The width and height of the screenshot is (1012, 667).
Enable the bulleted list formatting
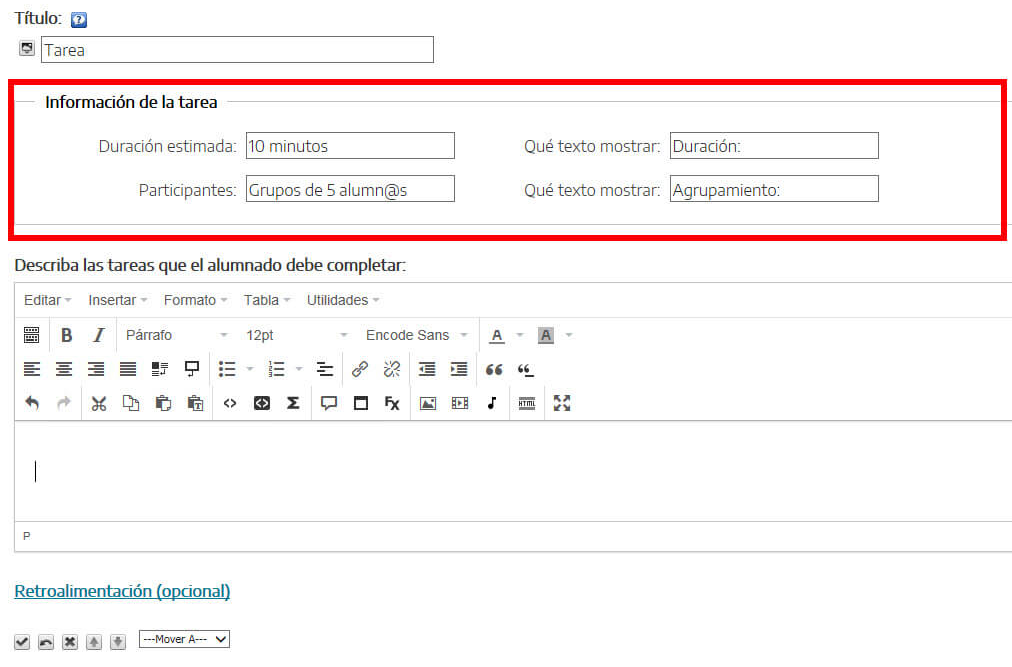(x=228, y=369)
